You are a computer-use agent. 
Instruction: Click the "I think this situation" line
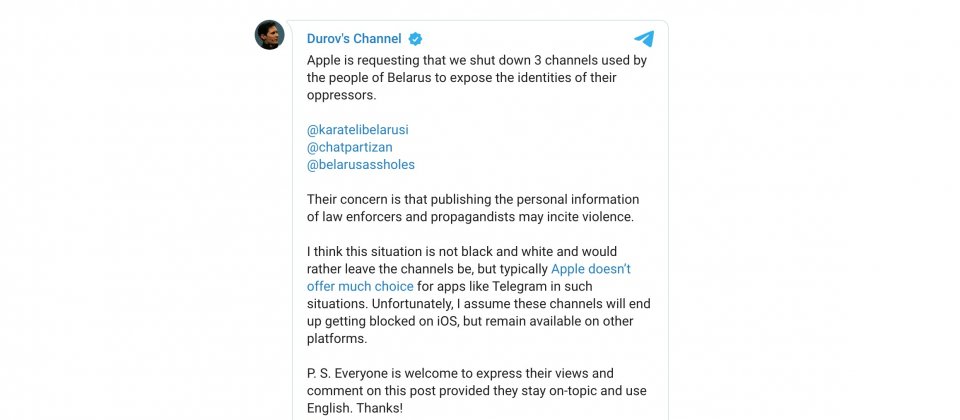[462, 252]
